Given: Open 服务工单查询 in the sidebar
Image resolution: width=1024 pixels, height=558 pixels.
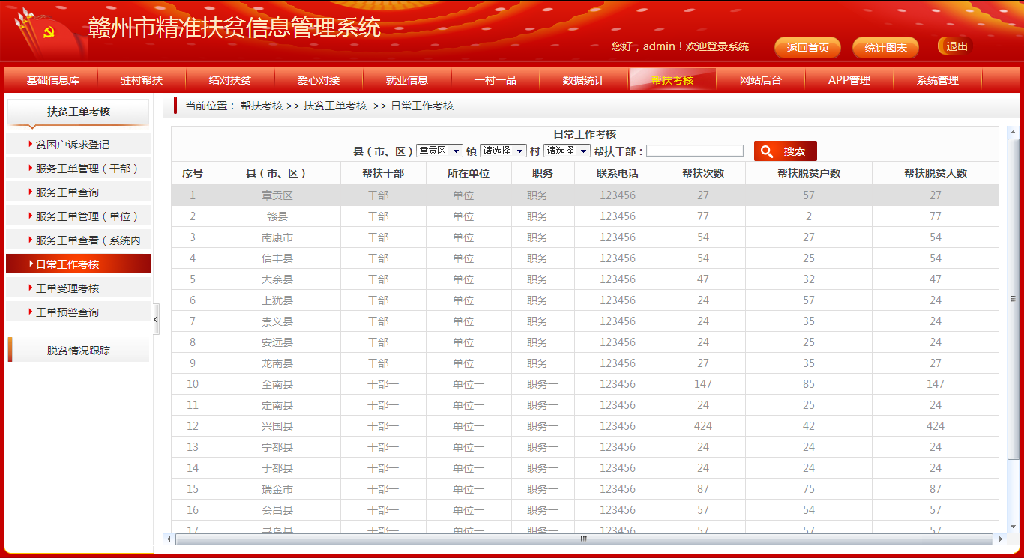Looking at the screenshot, I should pos(78,192).
